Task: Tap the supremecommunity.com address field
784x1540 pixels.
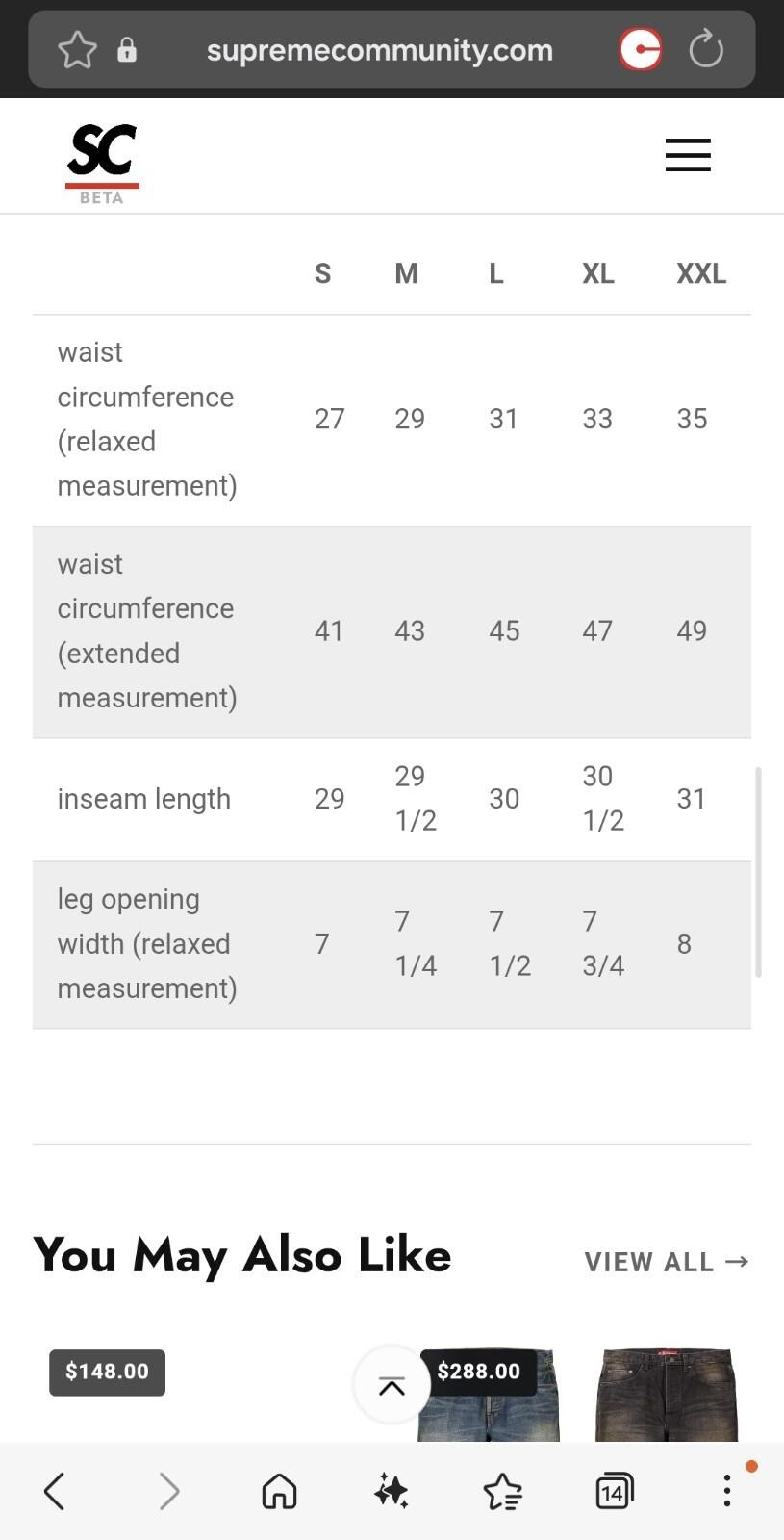Action: 379,50
